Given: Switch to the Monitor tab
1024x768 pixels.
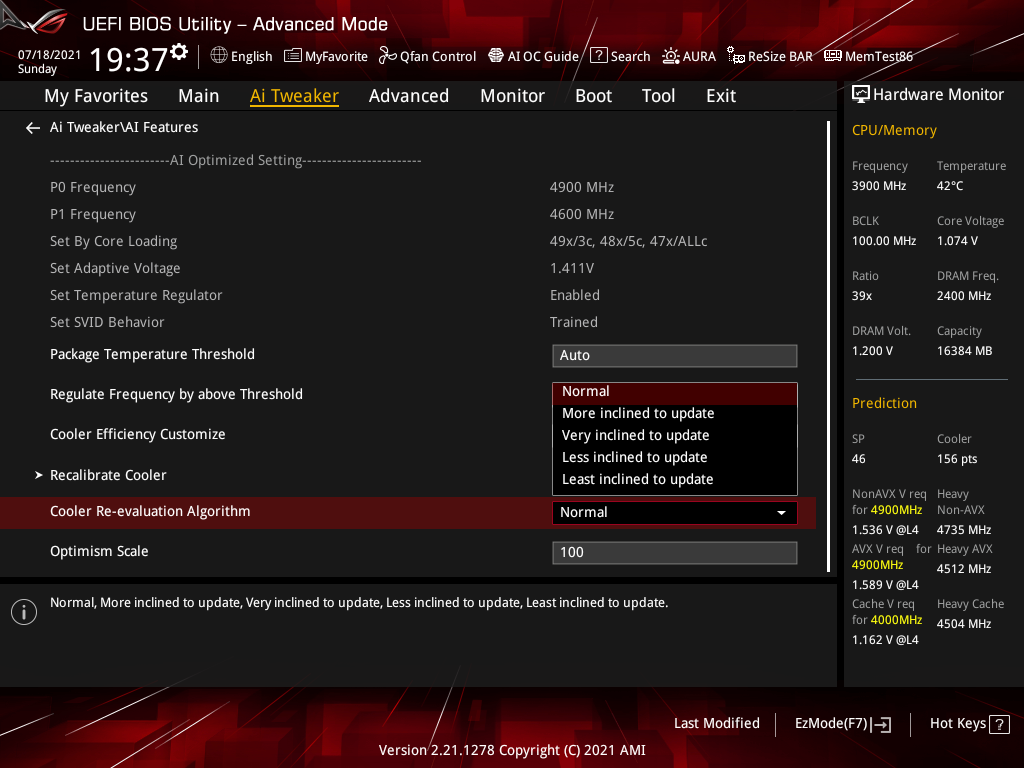Looking at the screenshot, I should point(512,96).
